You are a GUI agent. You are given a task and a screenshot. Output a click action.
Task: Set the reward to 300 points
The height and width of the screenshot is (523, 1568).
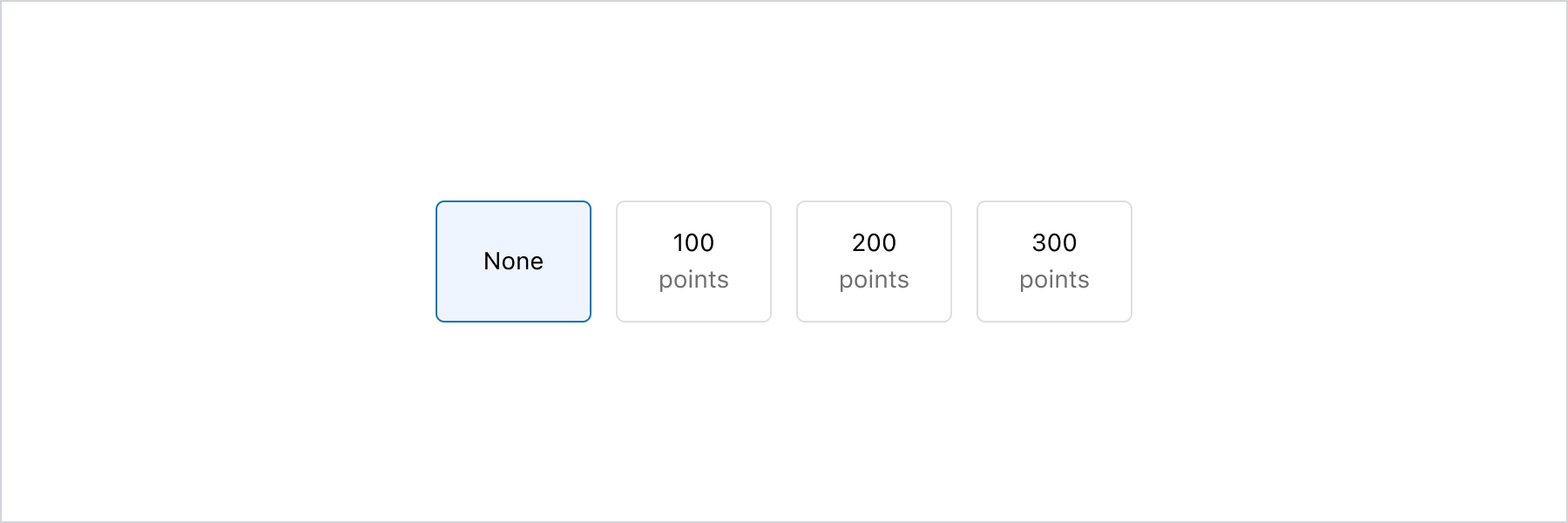pyautogui.click(x=1054, y=261)
